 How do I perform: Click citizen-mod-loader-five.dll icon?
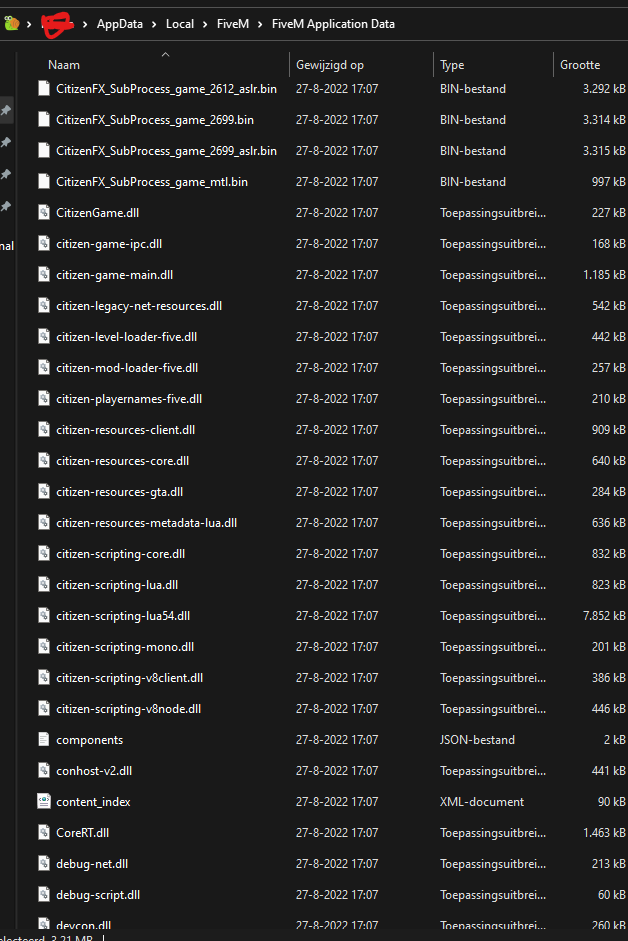click(x=44, y=368)
